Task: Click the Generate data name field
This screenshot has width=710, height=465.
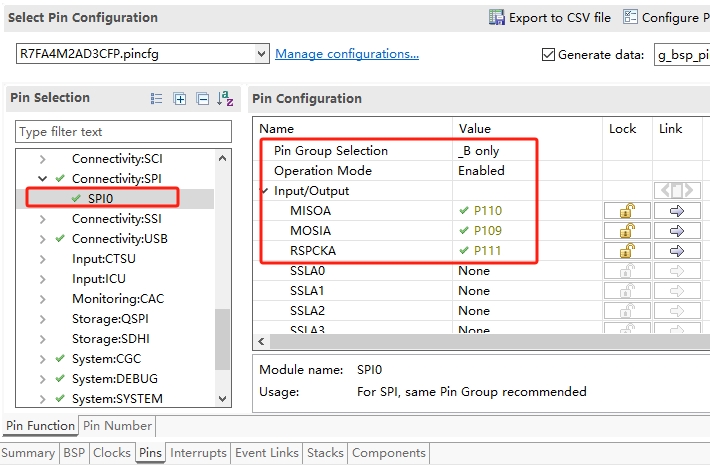Action: [681, 55]
